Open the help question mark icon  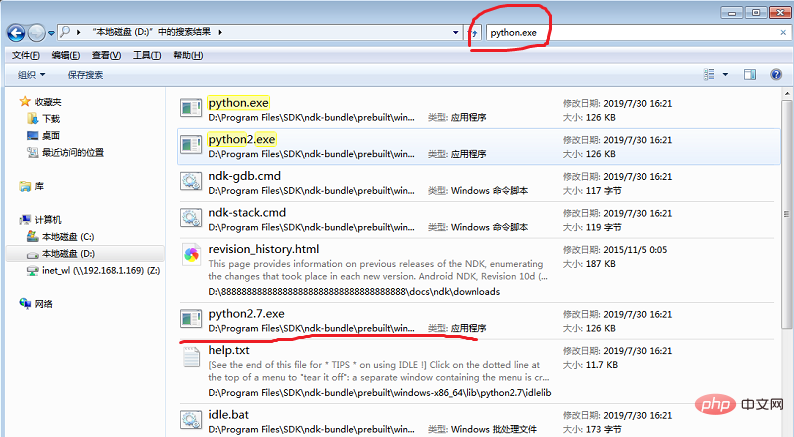(775, 75)
